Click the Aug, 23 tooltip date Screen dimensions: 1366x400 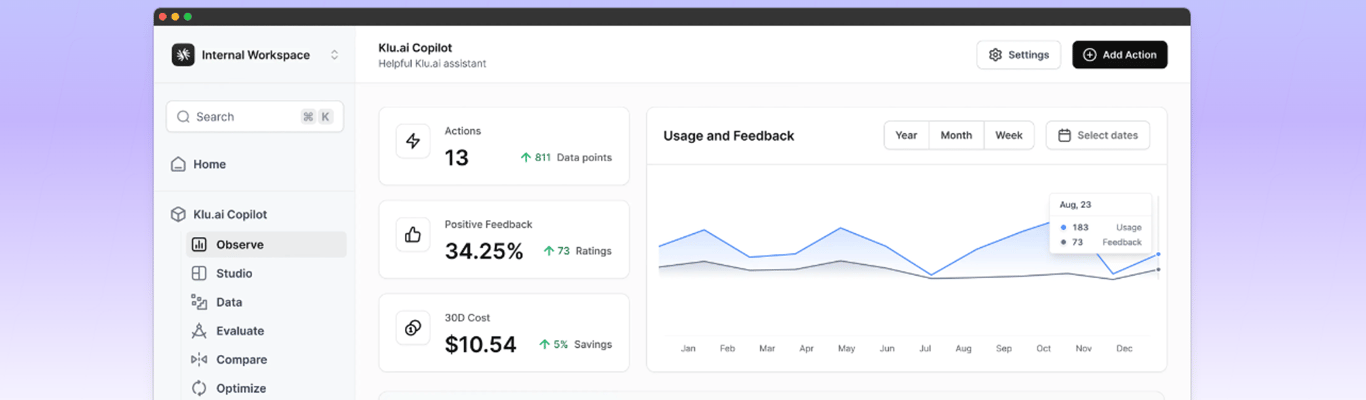pos(1075,205)
